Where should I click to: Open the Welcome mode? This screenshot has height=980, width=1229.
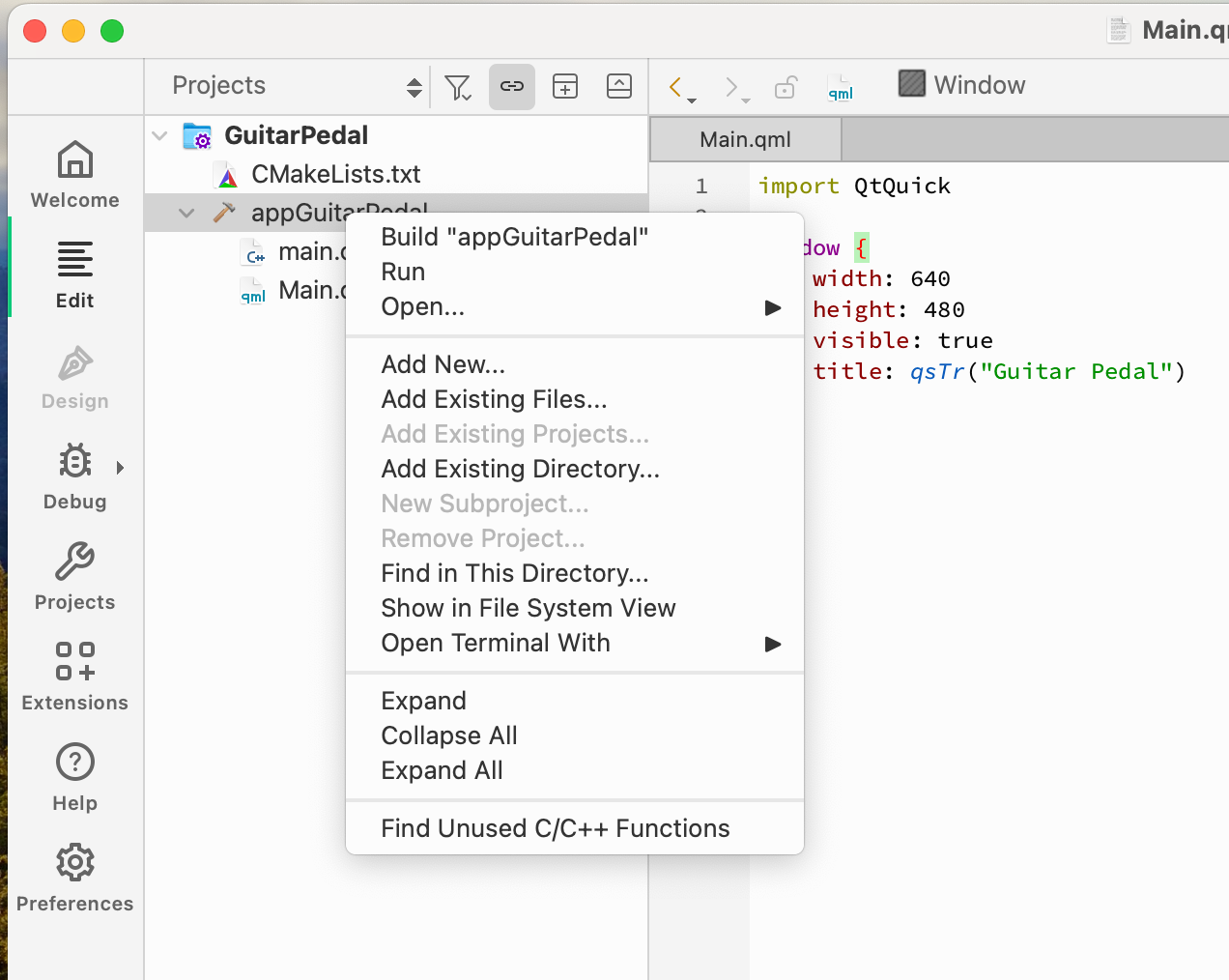pos(74,172)
